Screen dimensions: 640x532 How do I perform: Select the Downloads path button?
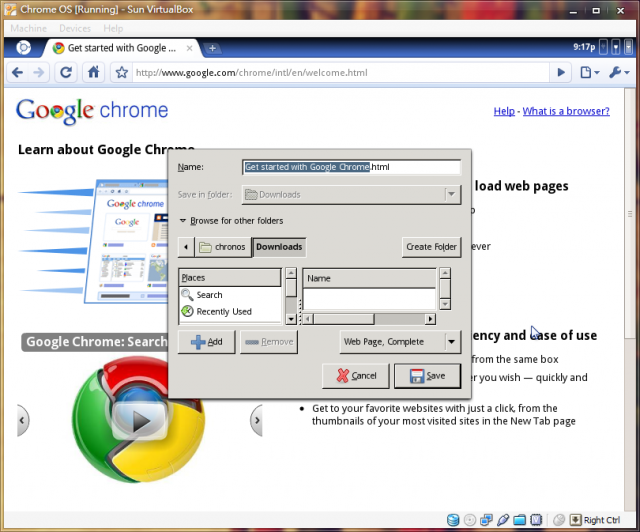point(279,247)
